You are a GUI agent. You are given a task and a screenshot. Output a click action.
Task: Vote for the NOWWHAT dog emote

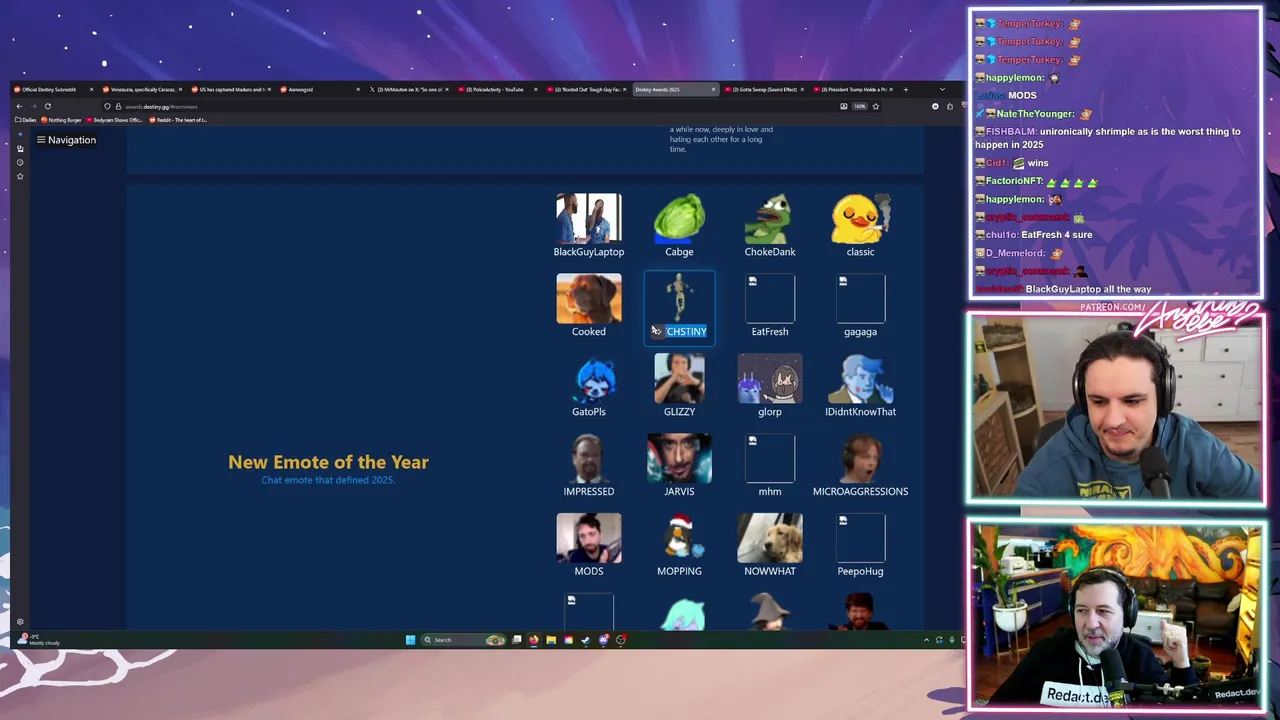point(770,546)
